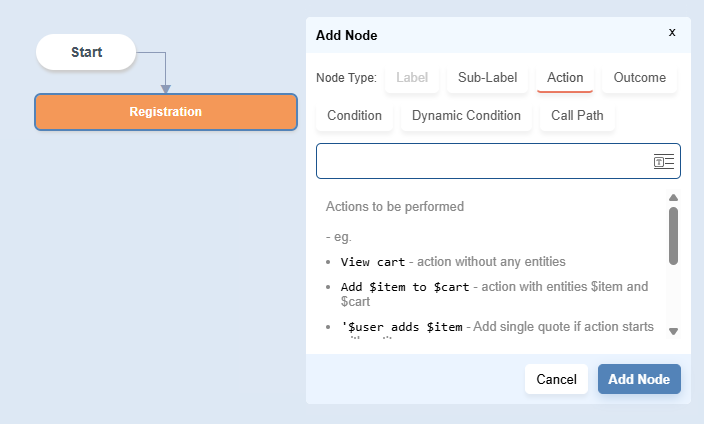Choose the Sub-Label node type
This screenshot has height=424, width=704.
(x=487, y=77)
